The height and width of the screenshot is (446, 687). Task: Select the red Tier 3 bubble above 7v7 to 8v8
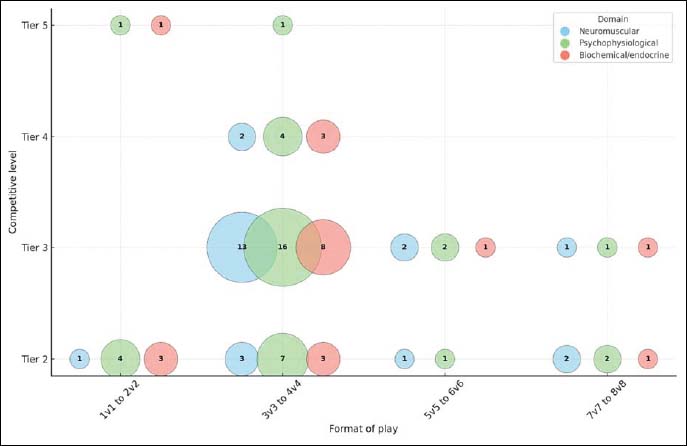pos(648,247)
